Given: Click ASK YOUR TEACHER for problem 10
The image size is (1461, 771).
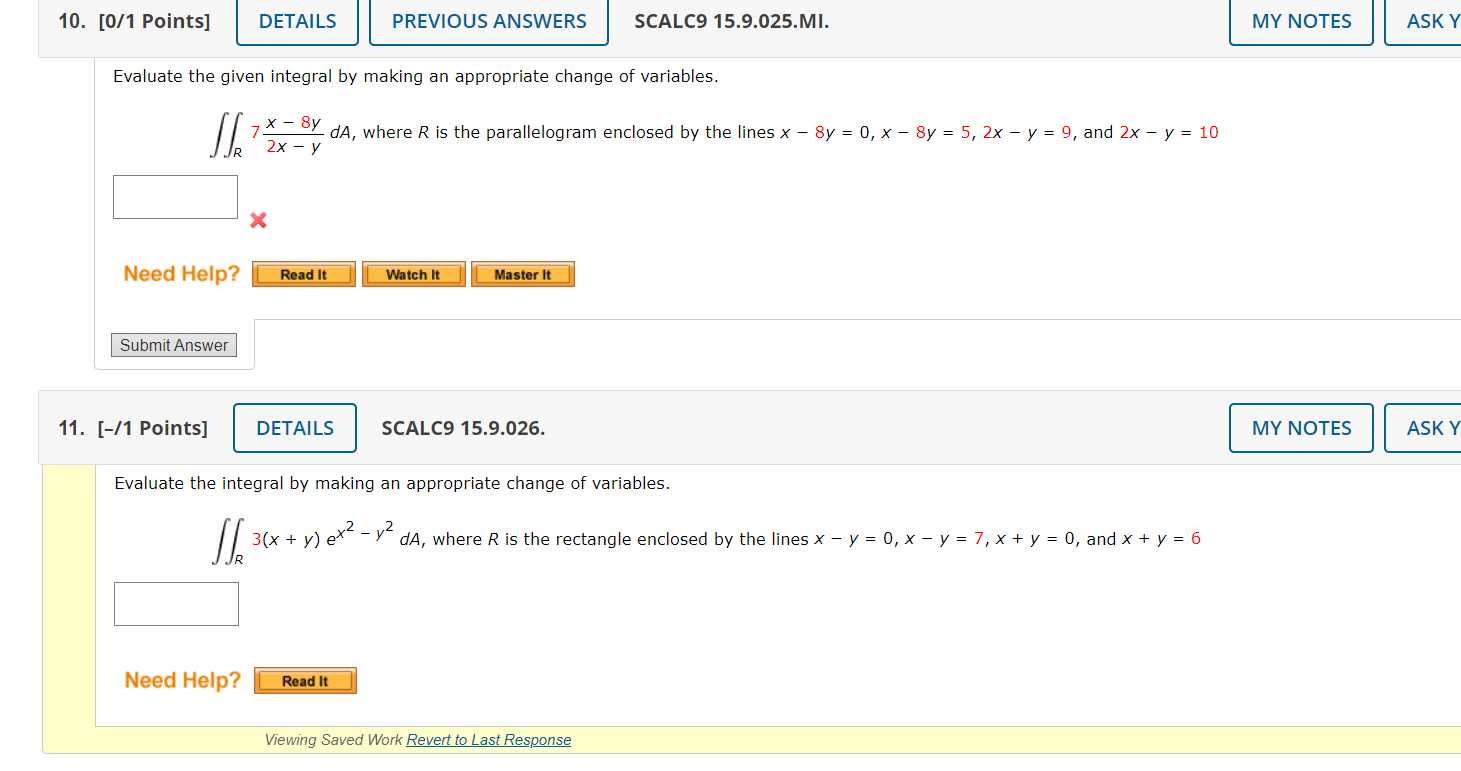Looking at the screenshot, I should (1432, 20).
